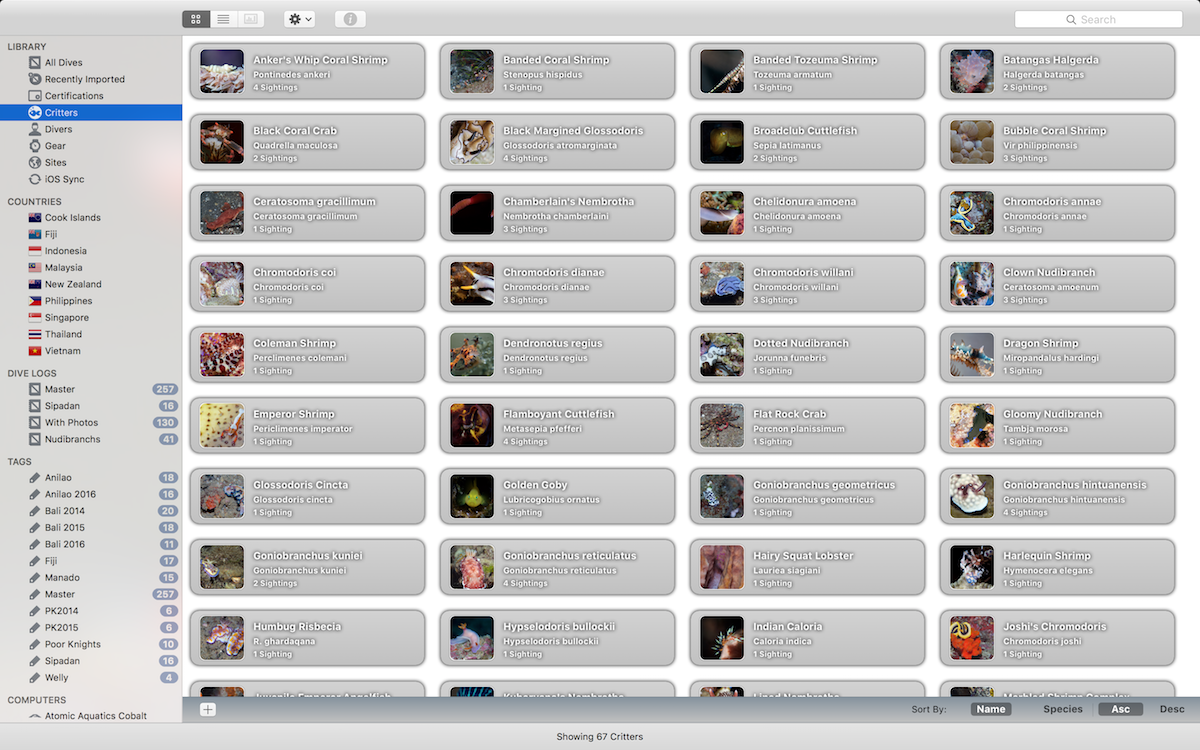Select iOS Sync in the sidebar

coord(64,179)
